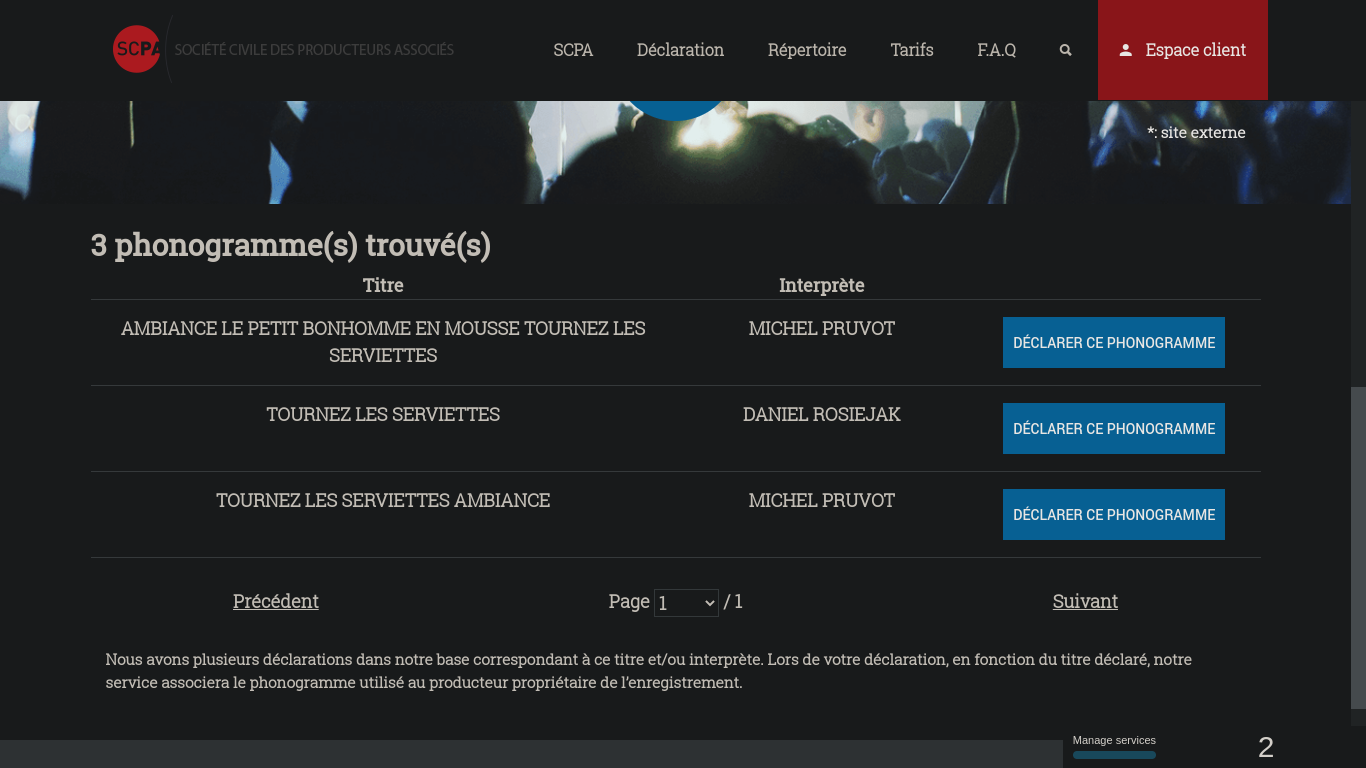Screen dimensions: 1366x768
Task: Click the '*: site externe' note
Action: [1196, 132]
